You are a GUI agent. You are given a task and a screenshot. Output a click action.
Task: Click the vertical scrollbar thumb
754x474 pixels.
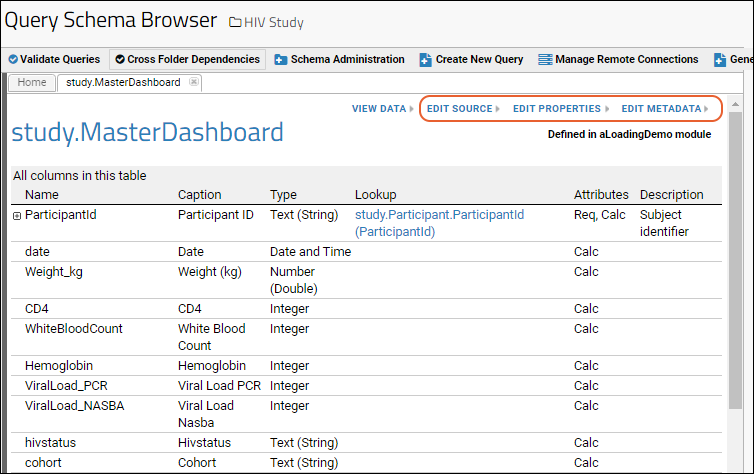click(735, 260)
